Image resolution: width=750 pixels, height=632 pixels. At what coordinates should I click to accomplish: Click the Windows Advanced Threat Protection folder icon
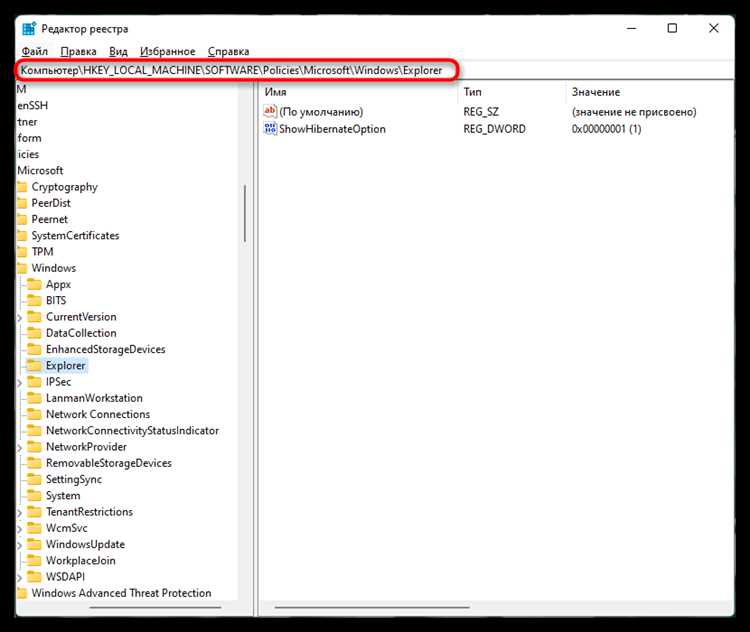click(22, 594)
